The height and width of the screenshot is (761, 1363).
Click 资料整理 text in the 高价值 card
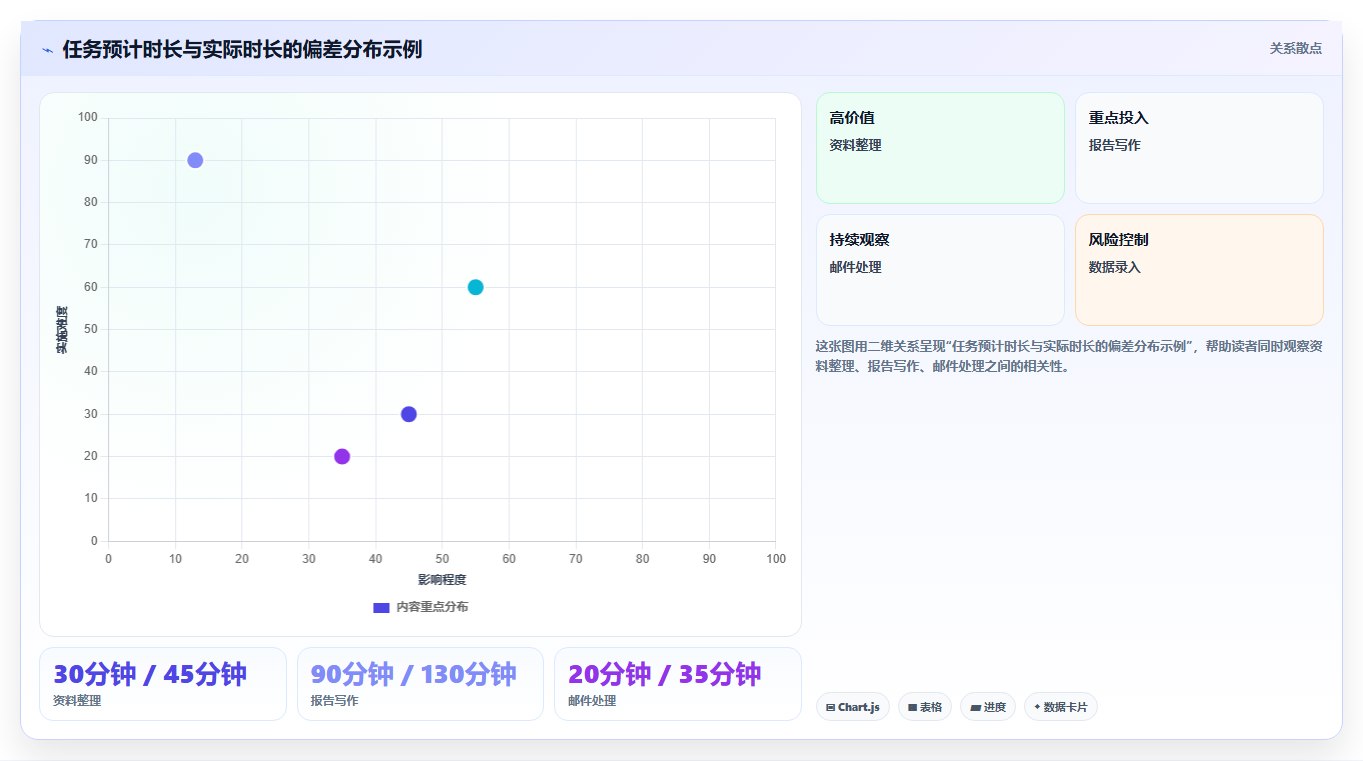(855, 145)
